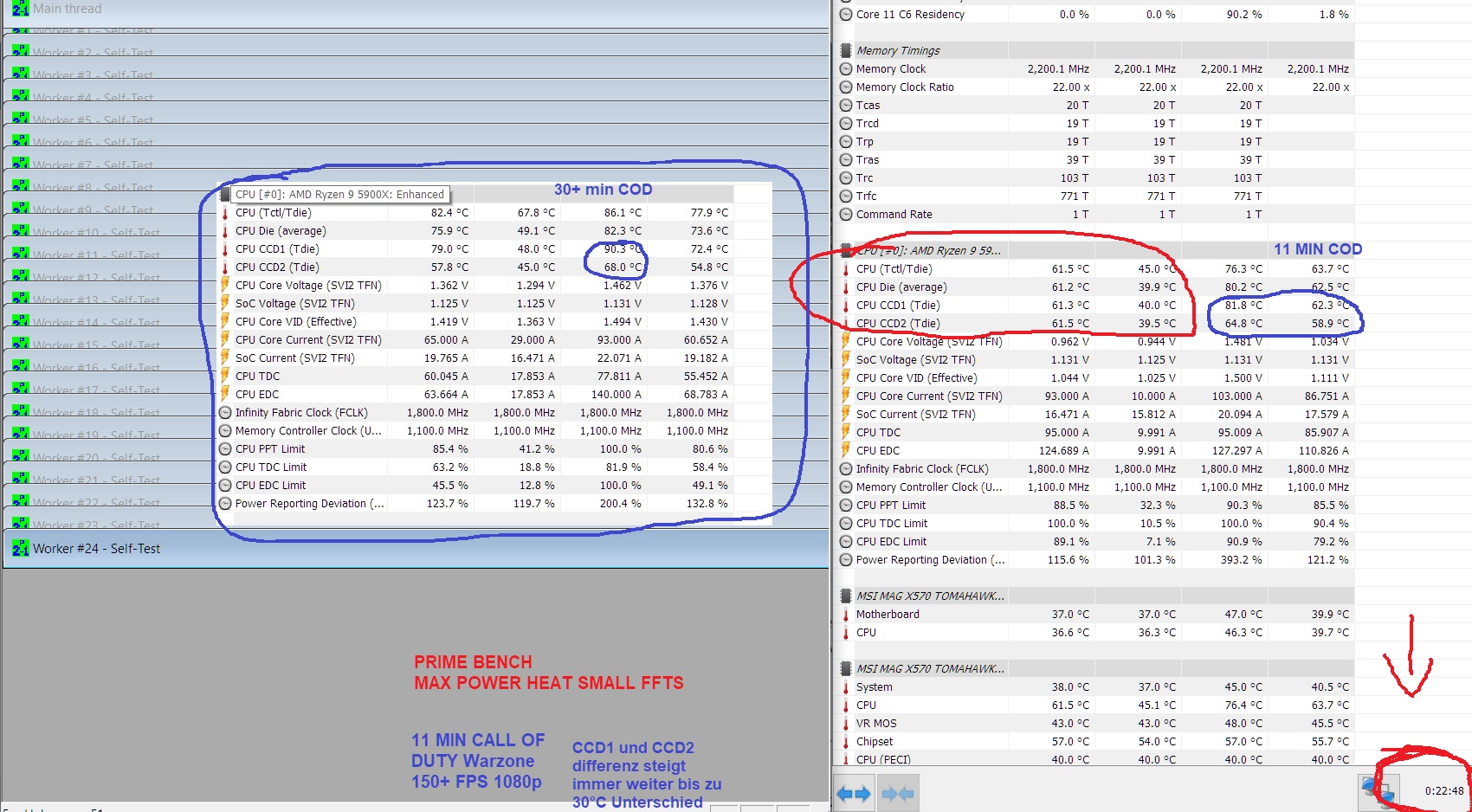Select the Memory Clock row label
Screen dimensions: 1472x812
pyautogui.click(x=891, y=68)
